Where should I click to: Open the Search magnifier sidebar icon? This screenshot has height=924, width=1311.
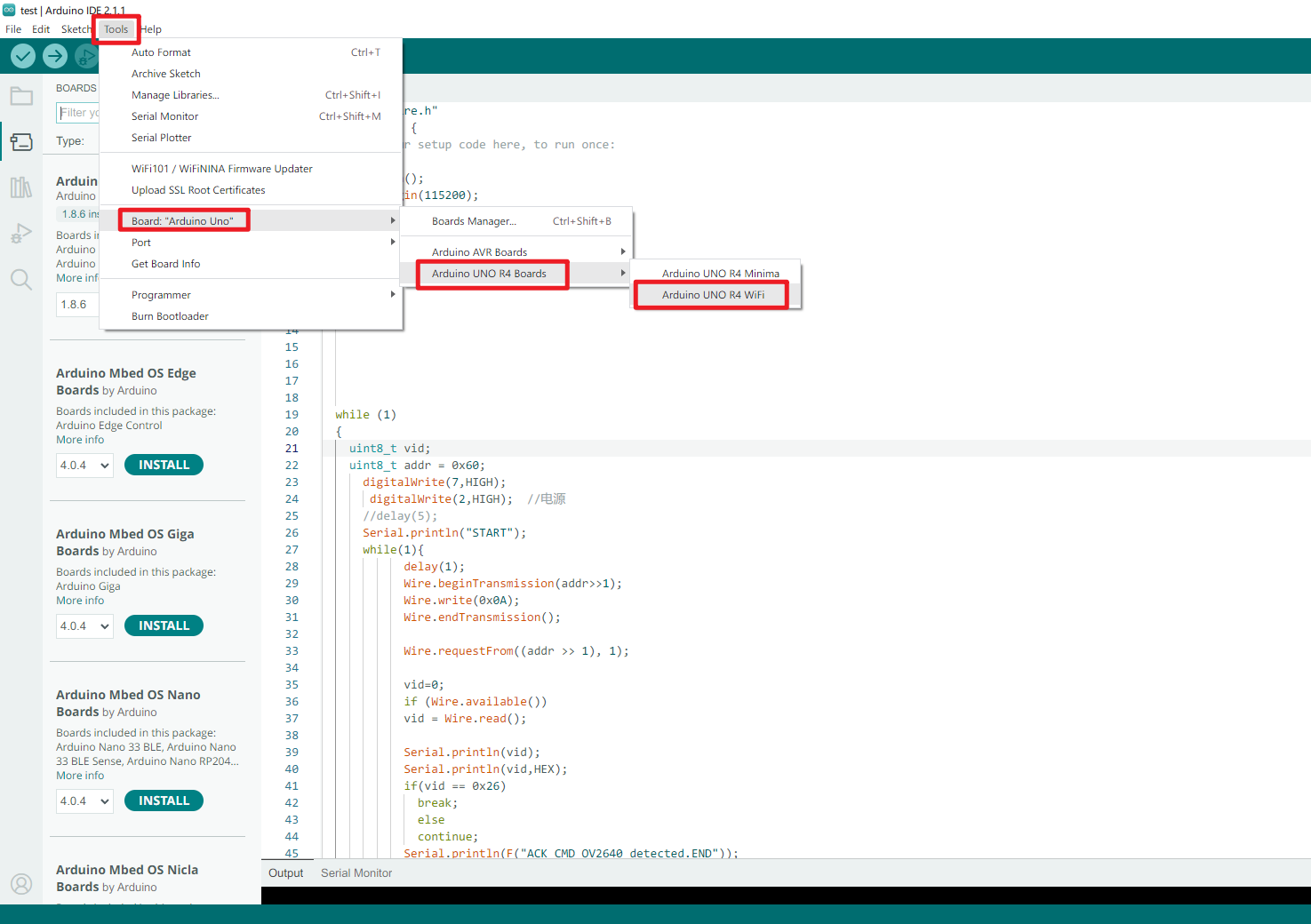click(x=21, y=280)
